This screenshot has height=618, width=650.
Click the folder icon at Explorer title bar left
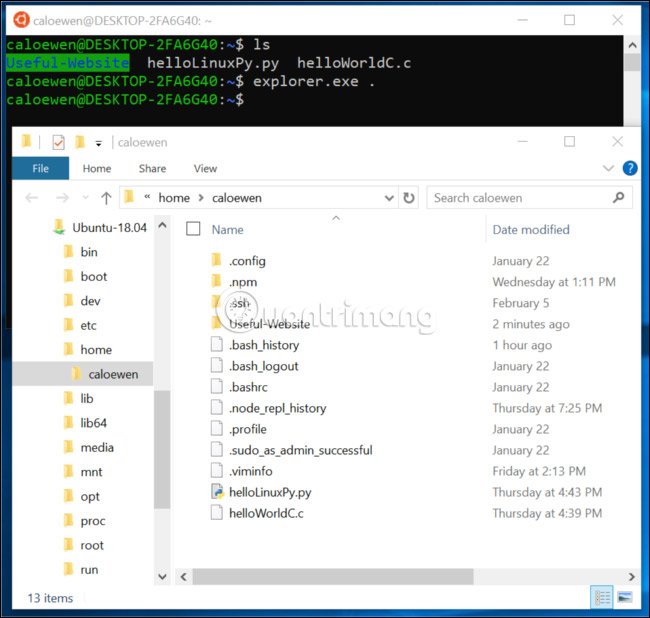tap(27, 141)
